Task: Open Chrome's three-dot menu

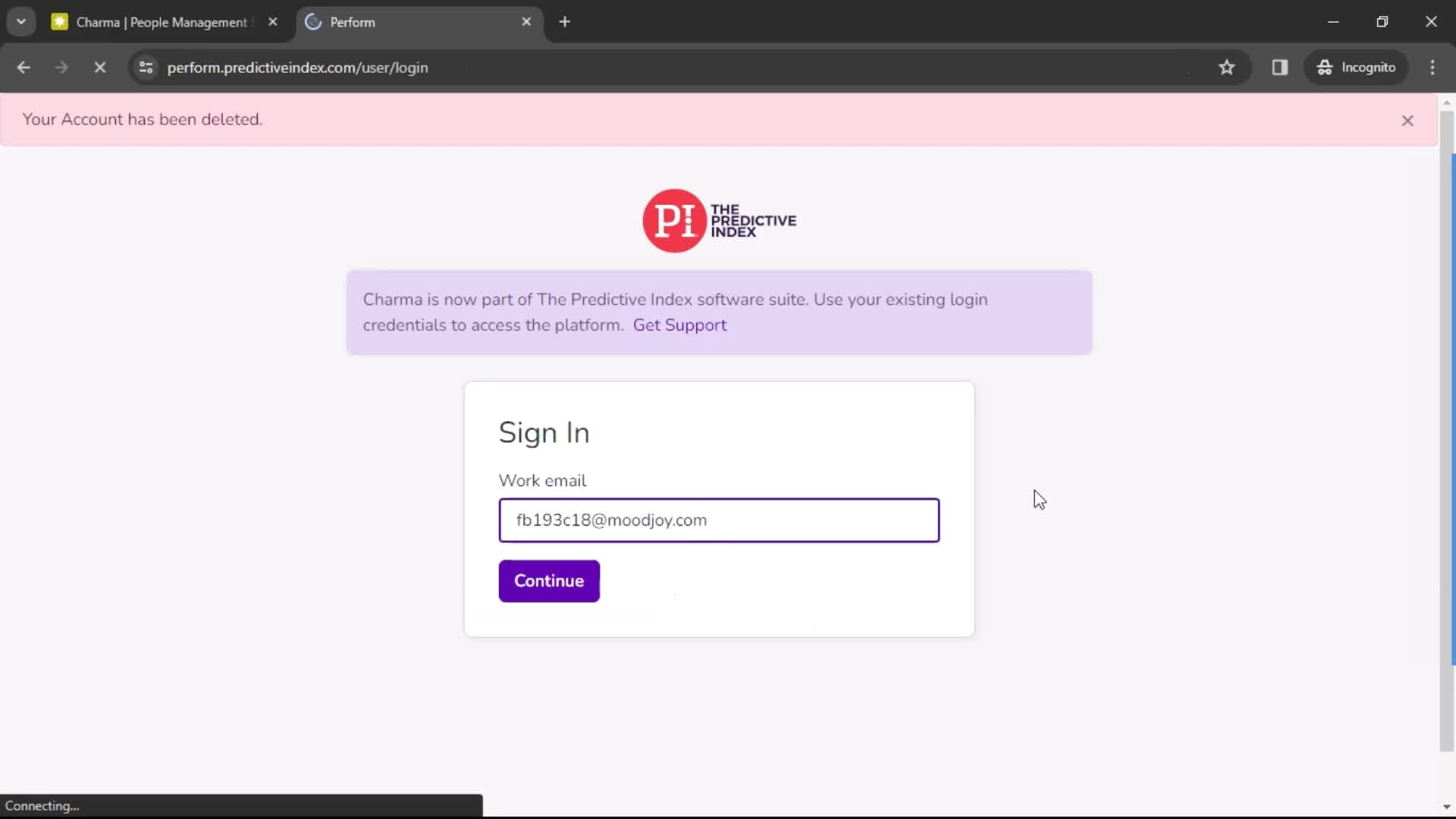Action: click(x=1432, y=67)
